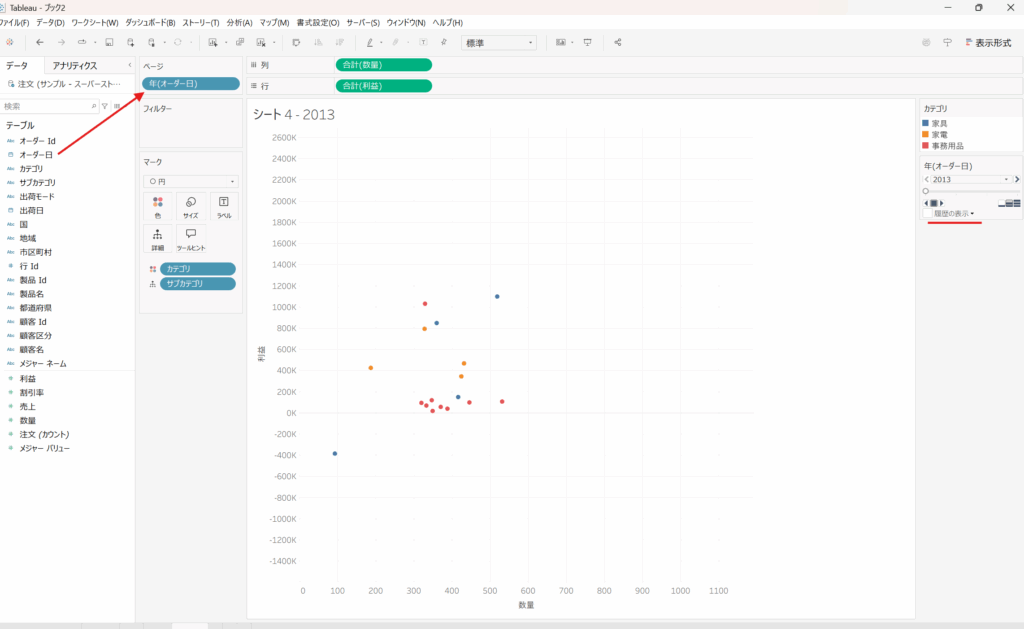Click the ラベル (Label) marks button
The width and height of the screenshot is (1024, 629).
(x=223, y=206)
